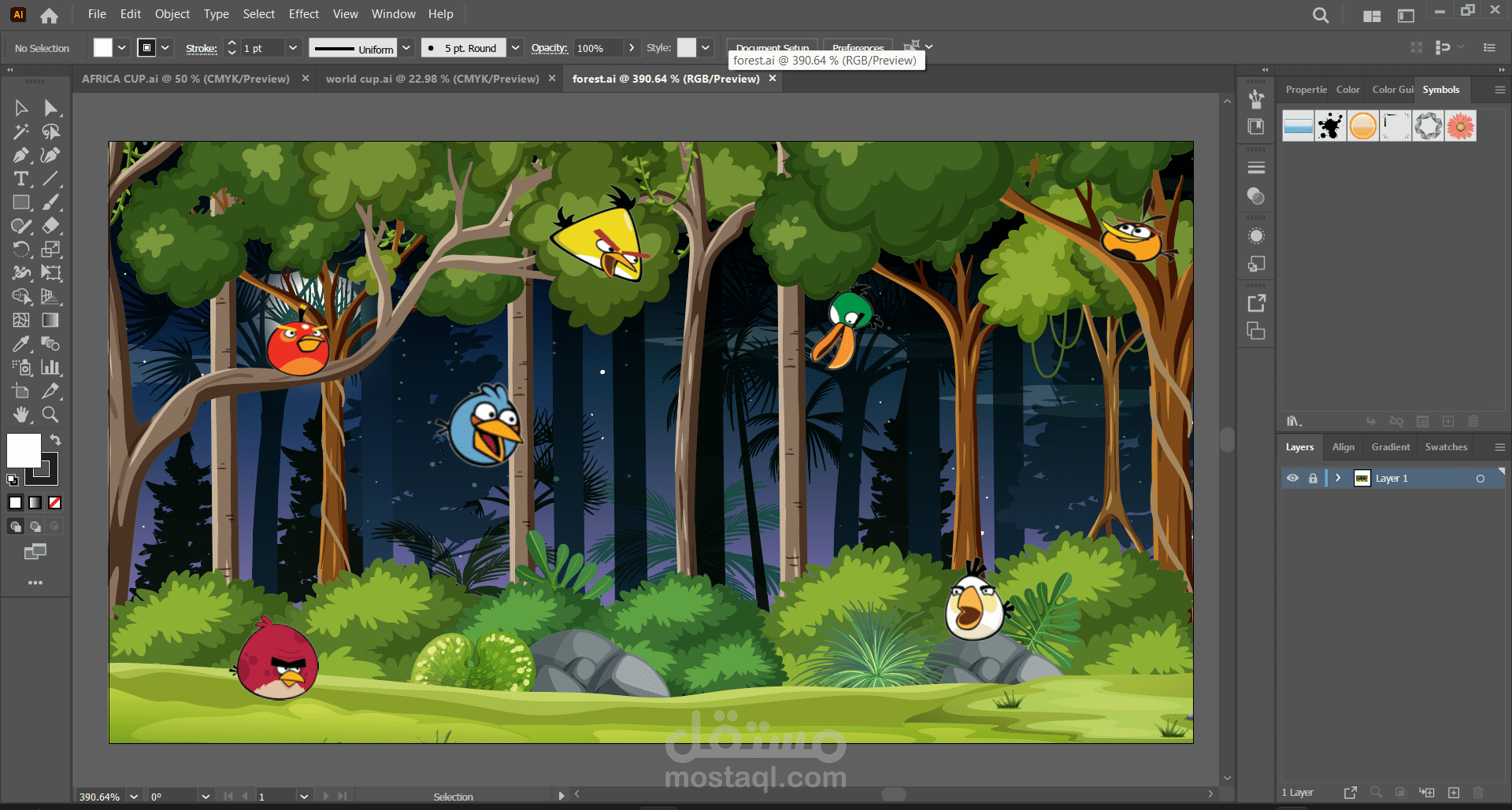Image resolution: width=1512 pixels, height=810 pixels.
Task: Open the Edit Toolbar ellipsis
Action: [x=35, y=583]
